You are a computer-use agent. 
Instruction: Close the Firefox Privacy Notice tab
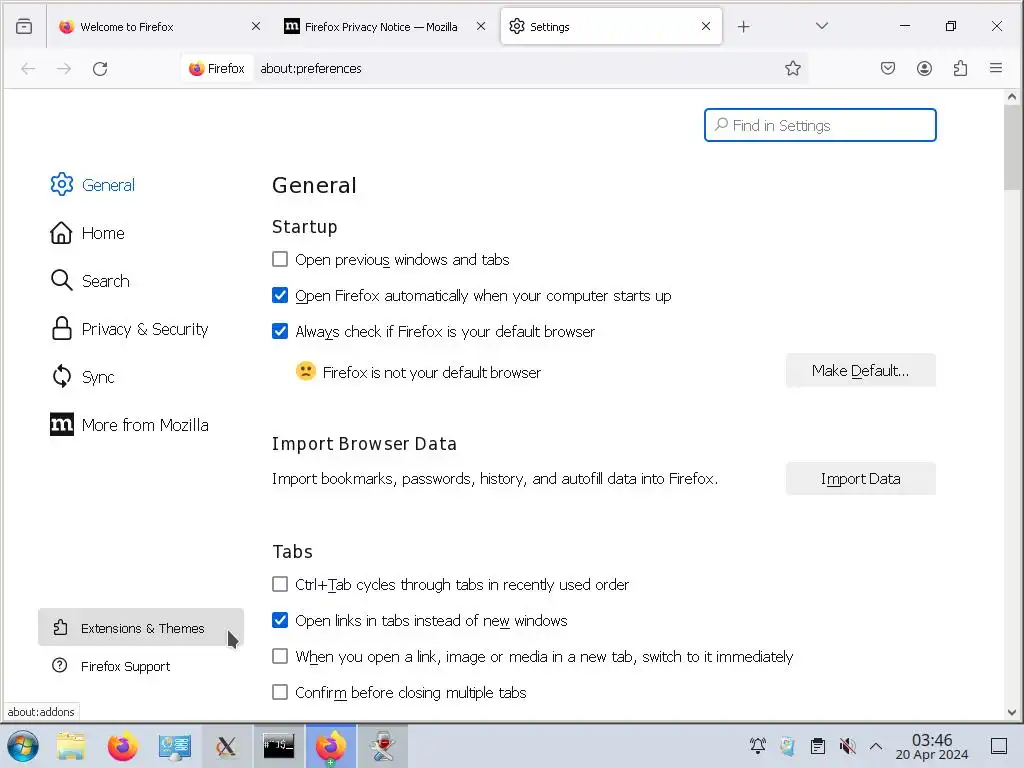tap(481, 26)
